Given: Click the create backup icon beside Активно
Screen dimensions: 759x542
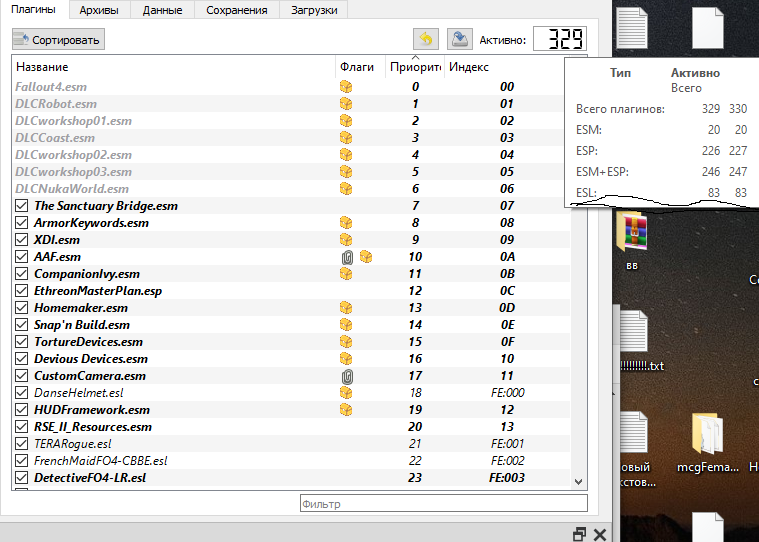Looking at the screenshot, I should tap(459, 39).
